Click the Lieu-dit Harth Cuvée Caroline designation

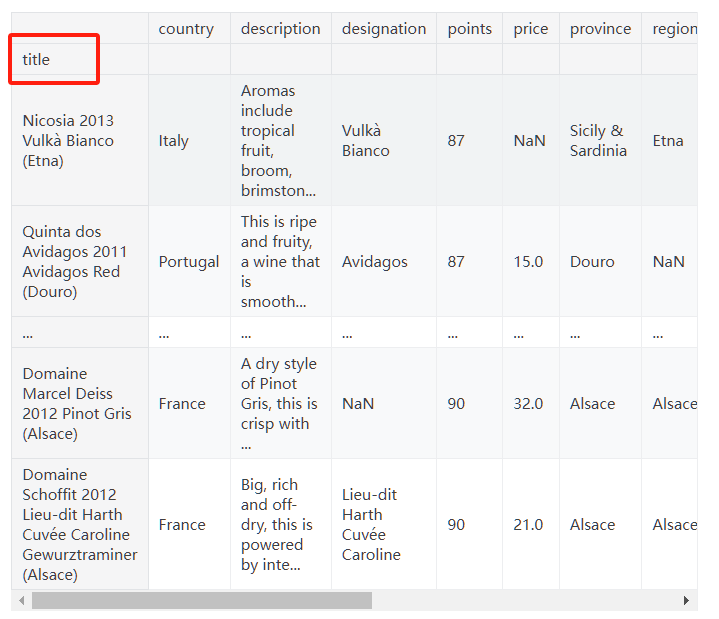(x=371, y=524)
